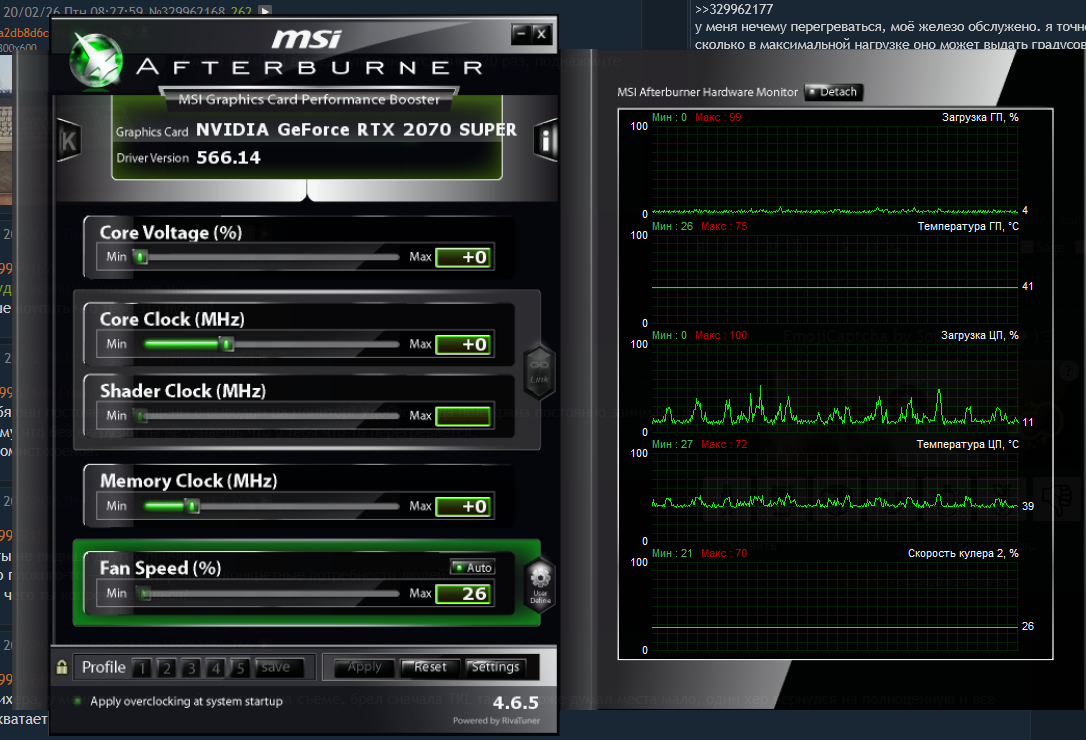Image resolution: width=1086 pixels, height=740 pixels.
Task: Open the Settings dialog
Action: [495, 667]
